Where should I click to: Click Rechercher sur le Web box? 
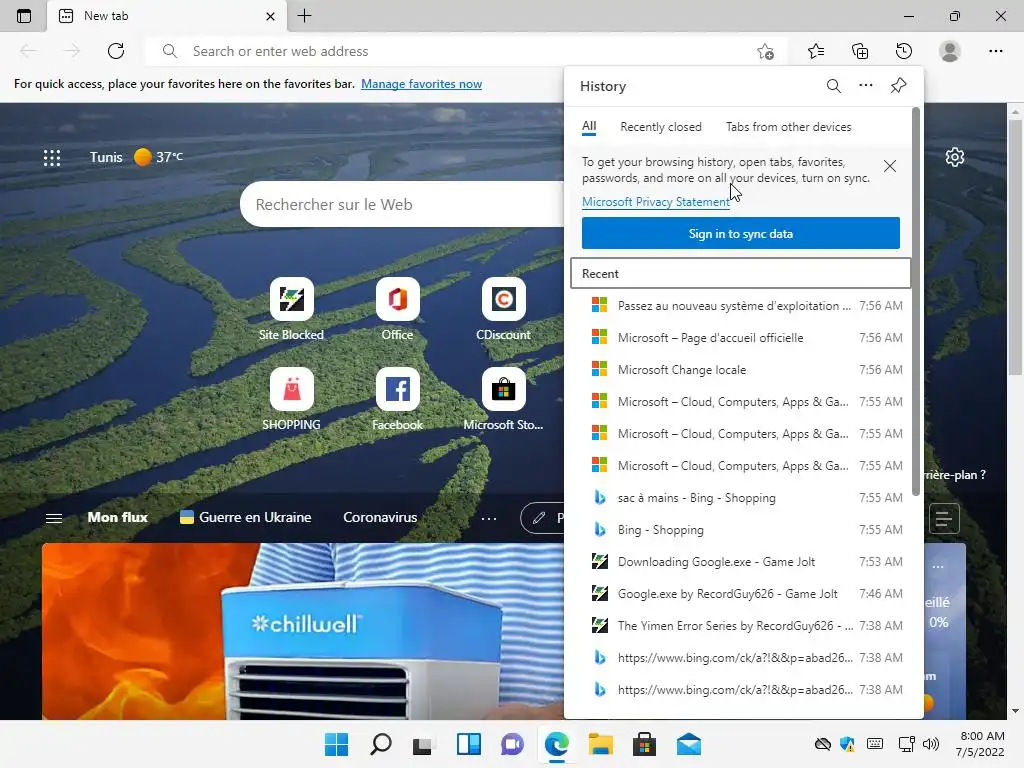coord(402,204)
